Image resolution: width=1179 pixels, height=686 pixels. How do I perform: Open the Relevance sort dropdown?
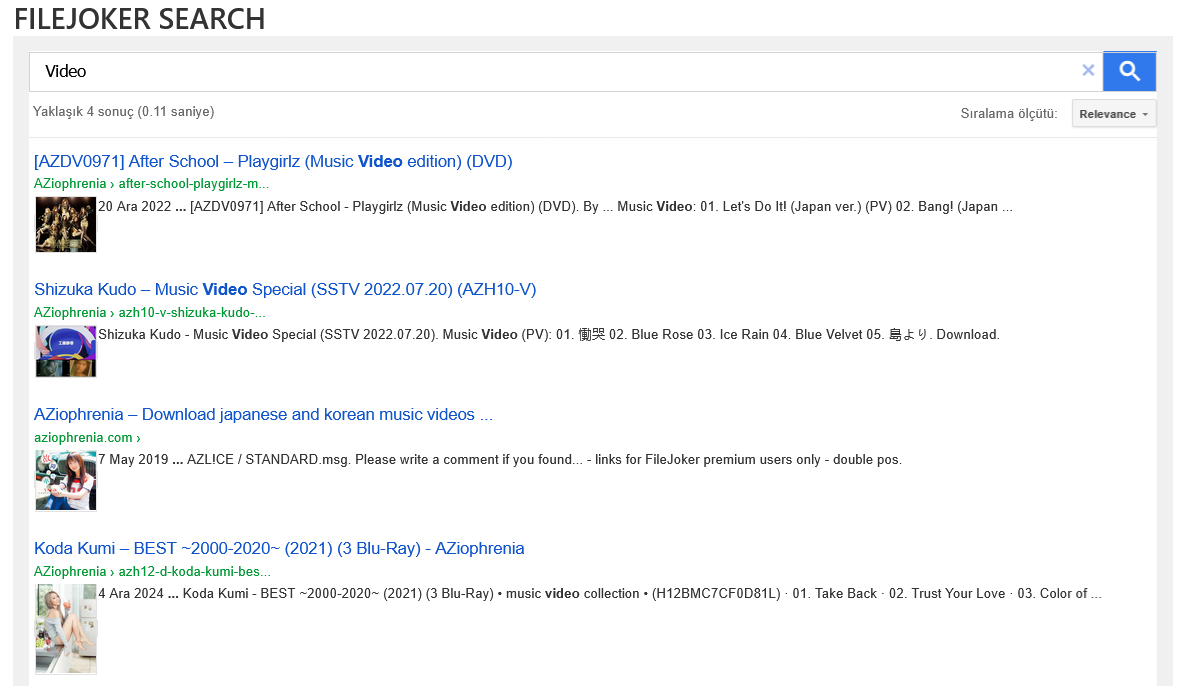point(1113,114)
